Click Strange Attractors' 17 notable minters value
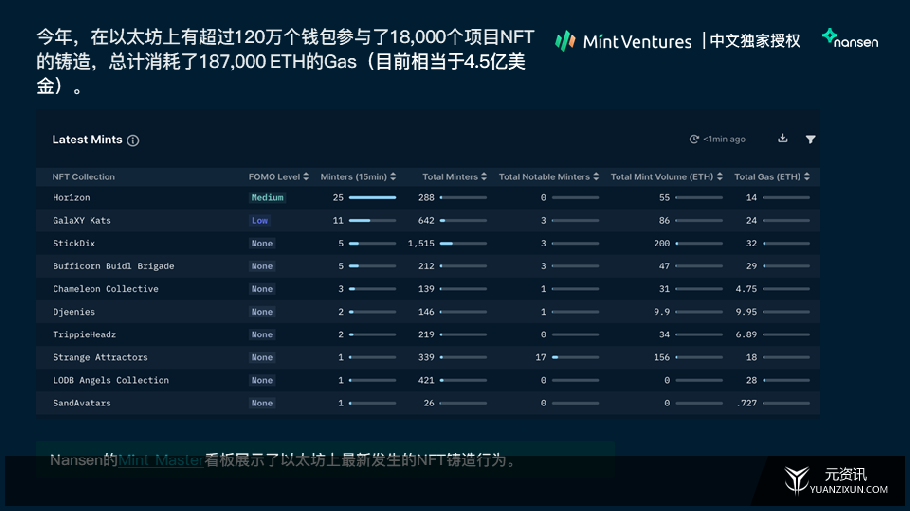This screenshot has height=511, width=910. (x=541, y=357)
